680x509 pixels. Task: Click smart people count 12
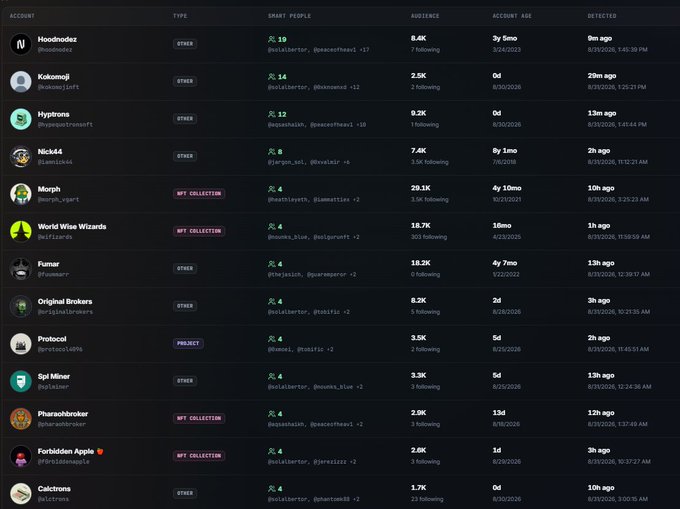(282, 114)
